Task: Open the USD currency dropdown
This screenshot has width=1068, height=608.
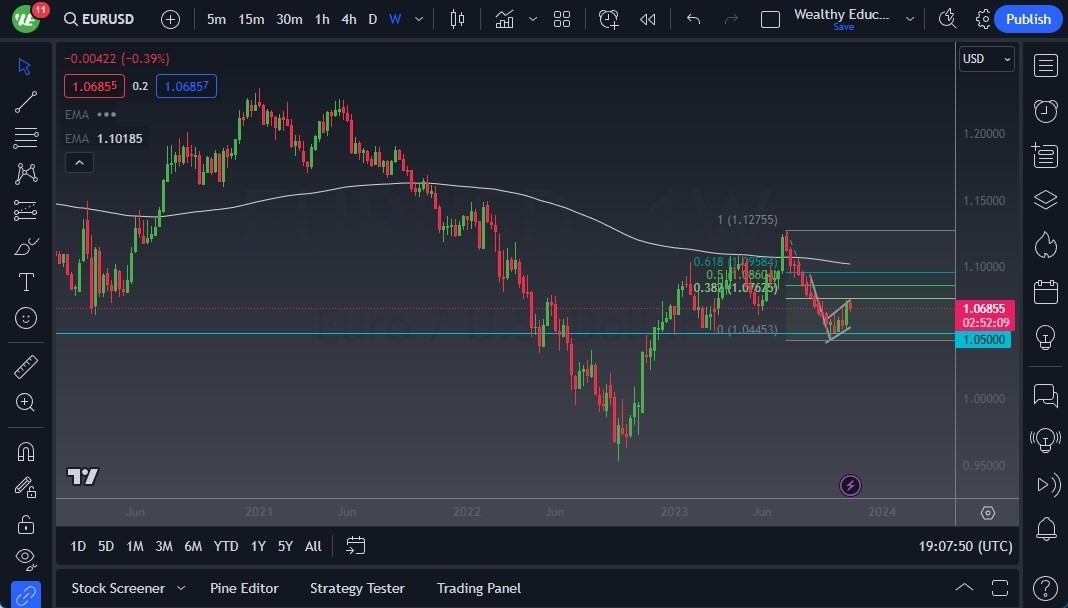Action: (x=986, y=59)
